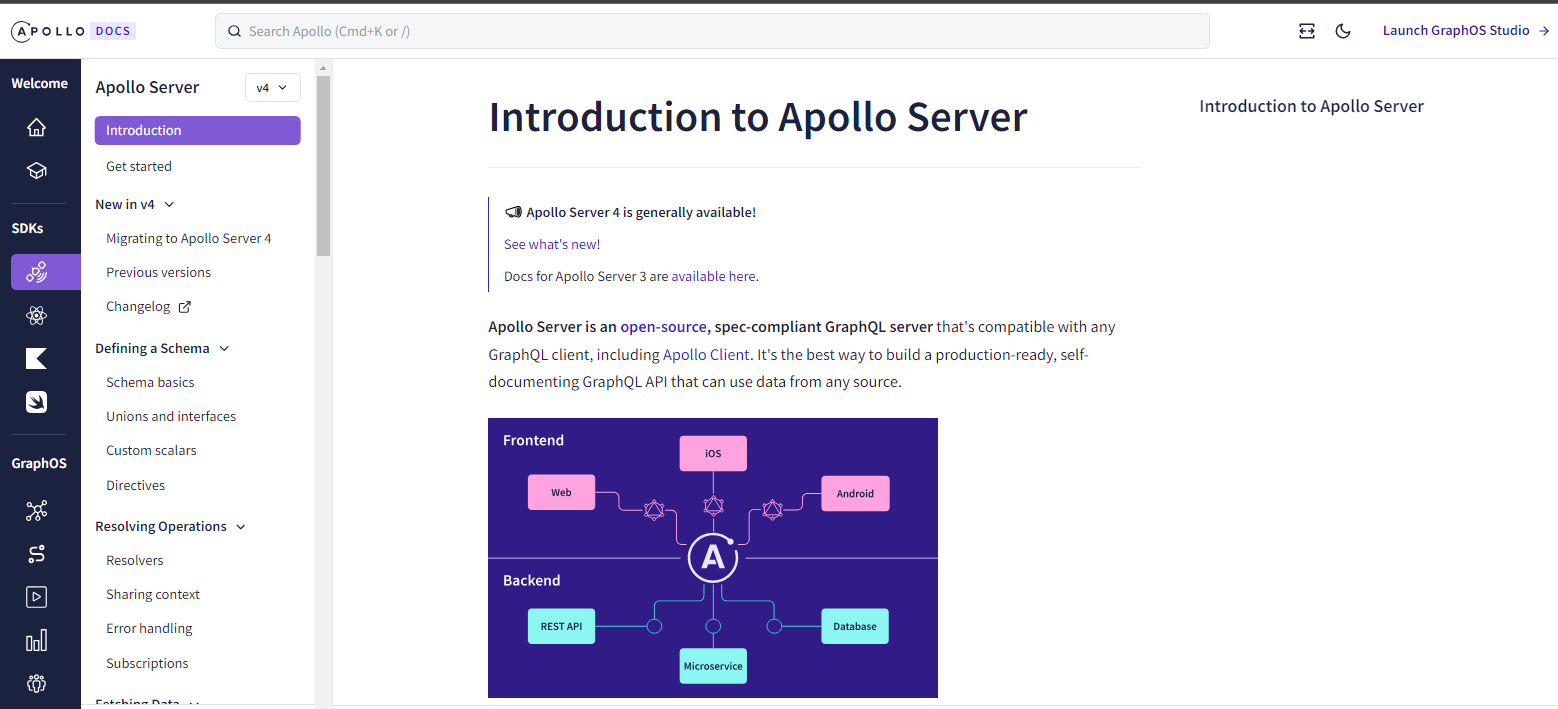The width and height of the screenshot is (1558, 709).
Task: Click the graduation cap icon under Welcome
Action: pos(37,171)
